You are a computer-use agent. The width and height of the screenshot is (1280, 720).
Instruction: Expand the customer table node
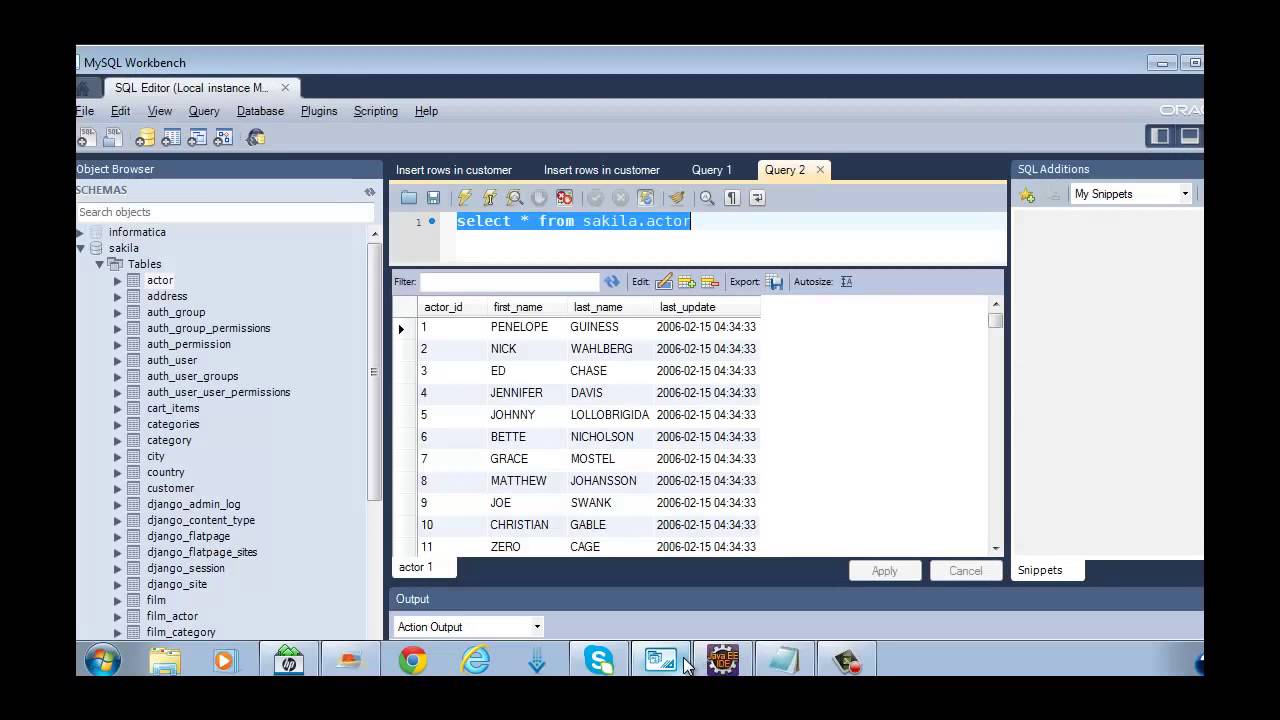(117, 488)
